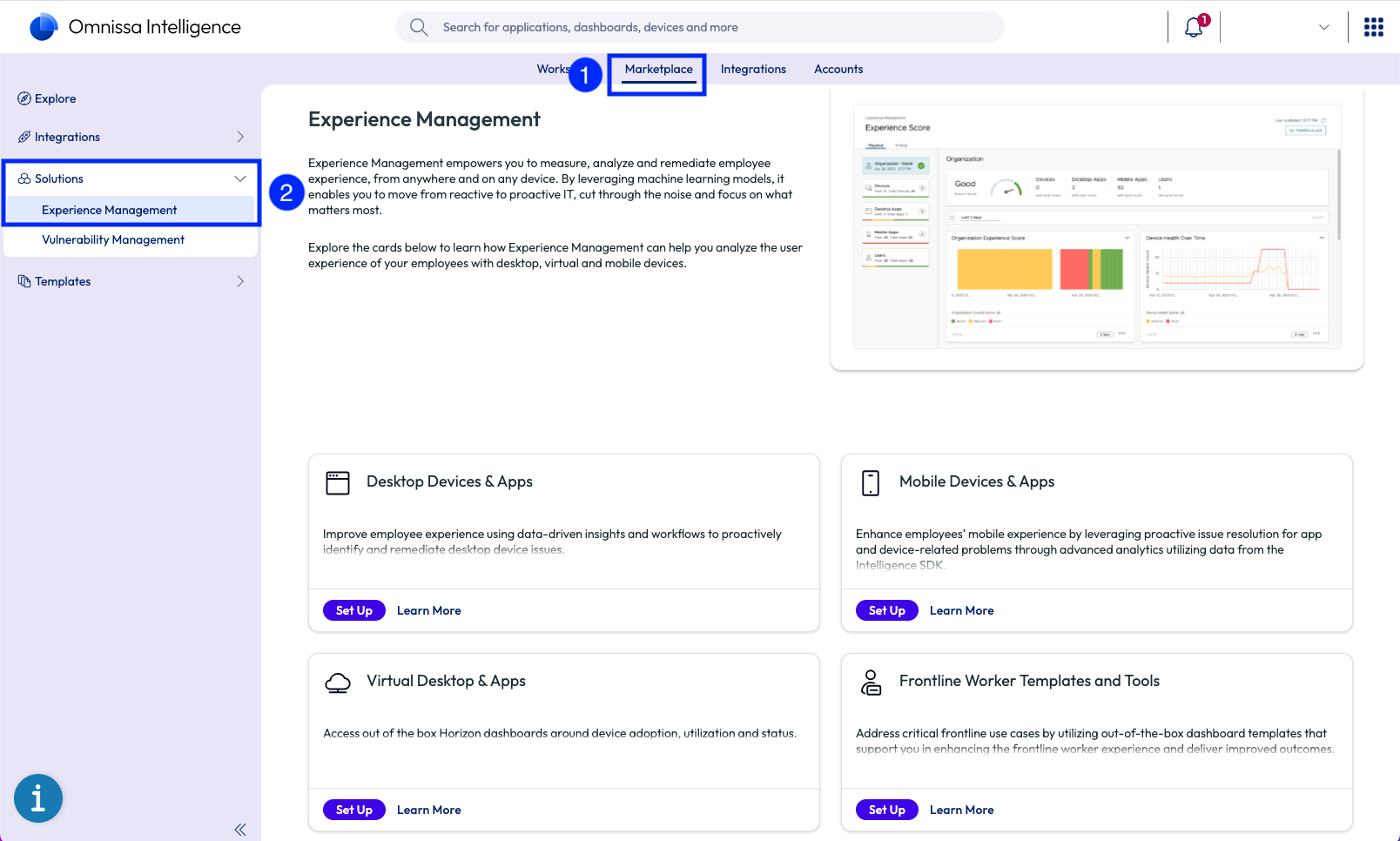Set Up Mobile Devices & Apps
Image resolution: width=1400 pixels, height=841 pixels.
[x=887, y=610]
